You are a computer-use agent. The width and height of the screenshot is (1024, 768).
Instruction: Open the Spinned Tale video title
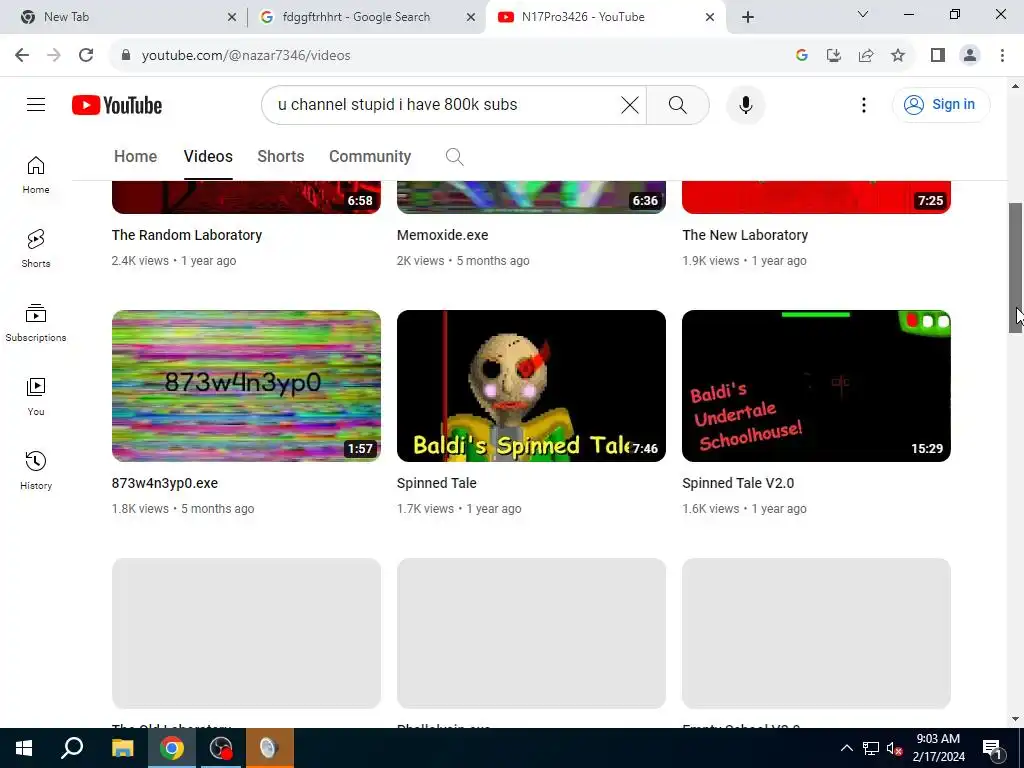(x=436, y=483)
